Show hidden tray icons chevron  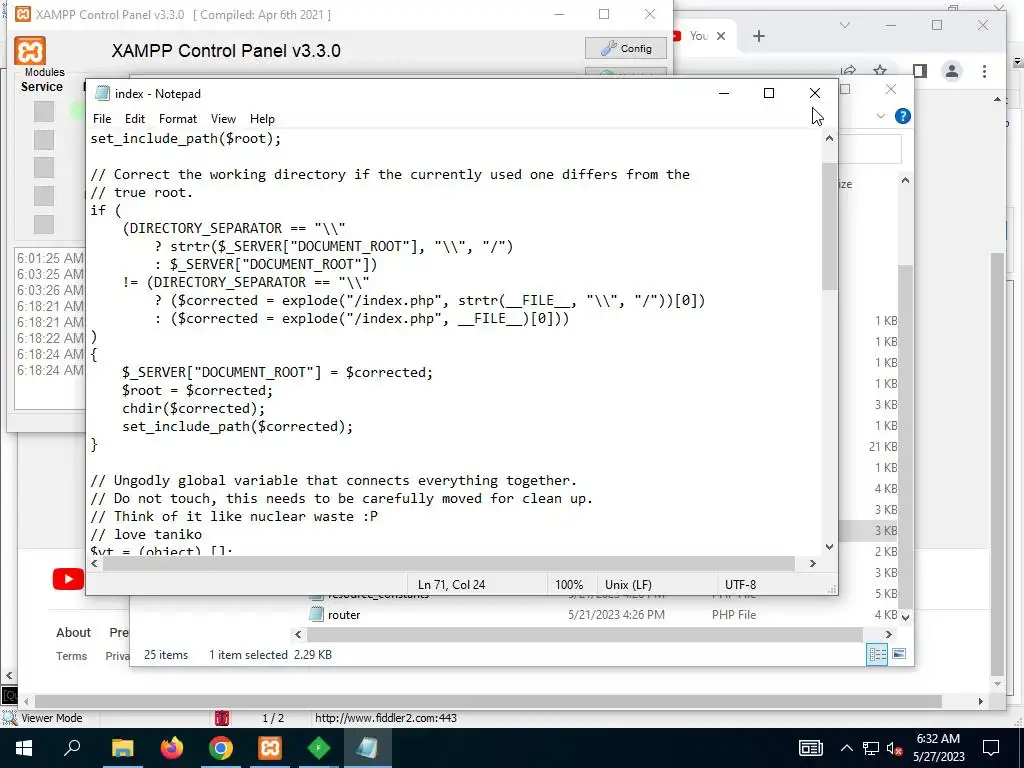[846, 748]
